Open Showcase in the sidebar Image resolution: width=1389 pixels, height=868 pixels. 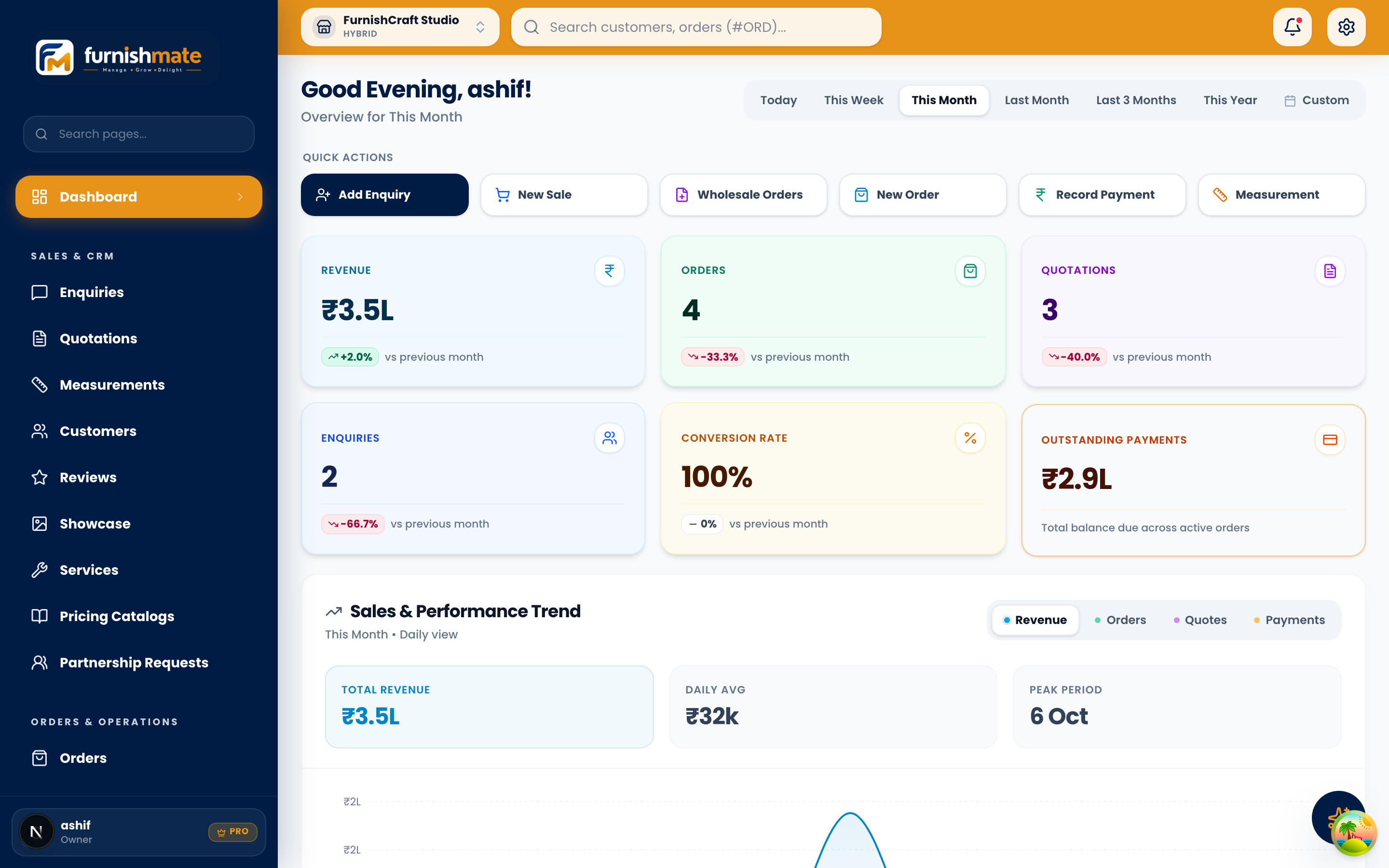click(x=138, y=524)
